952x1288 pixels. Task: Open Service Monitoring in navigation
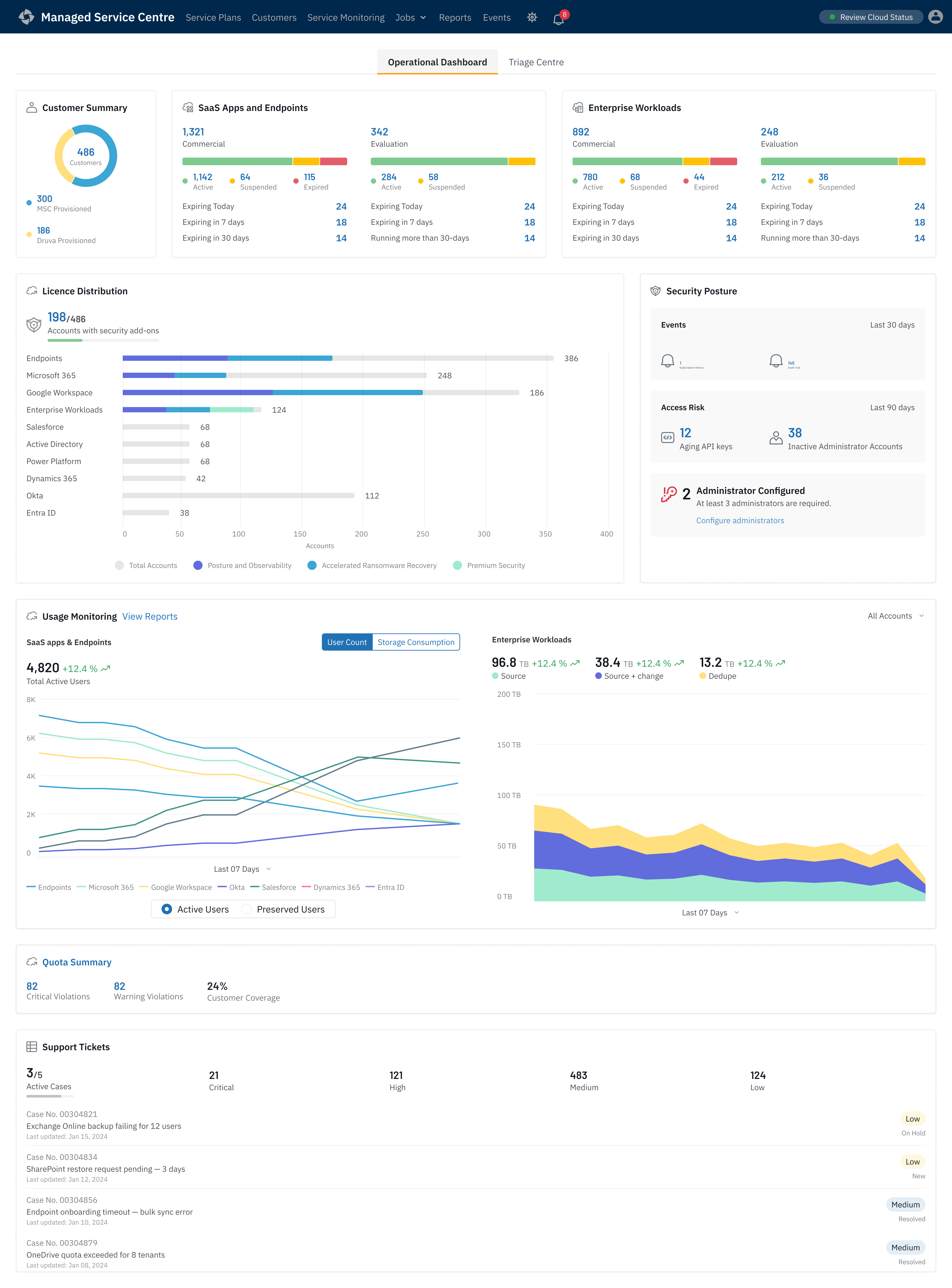click(346, 18)
